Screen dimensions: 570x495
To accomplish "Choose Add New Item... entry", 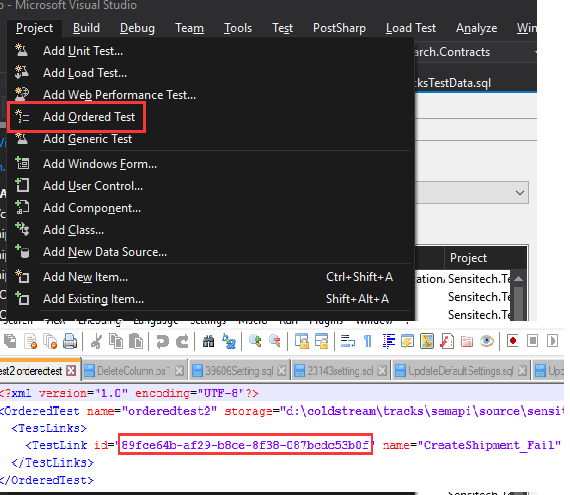I will (x=211, y=277).
